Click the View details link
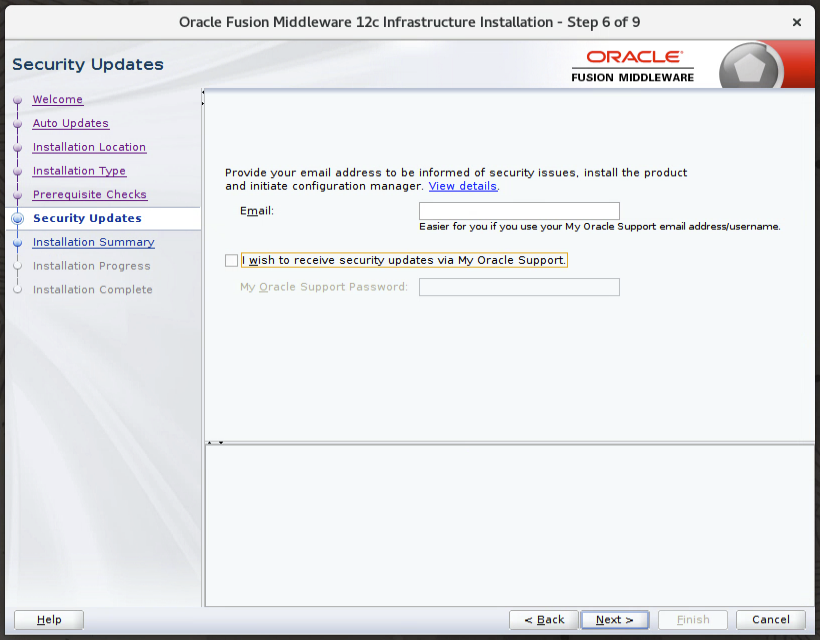Screen dimensions: 820x640 (463, 186)
